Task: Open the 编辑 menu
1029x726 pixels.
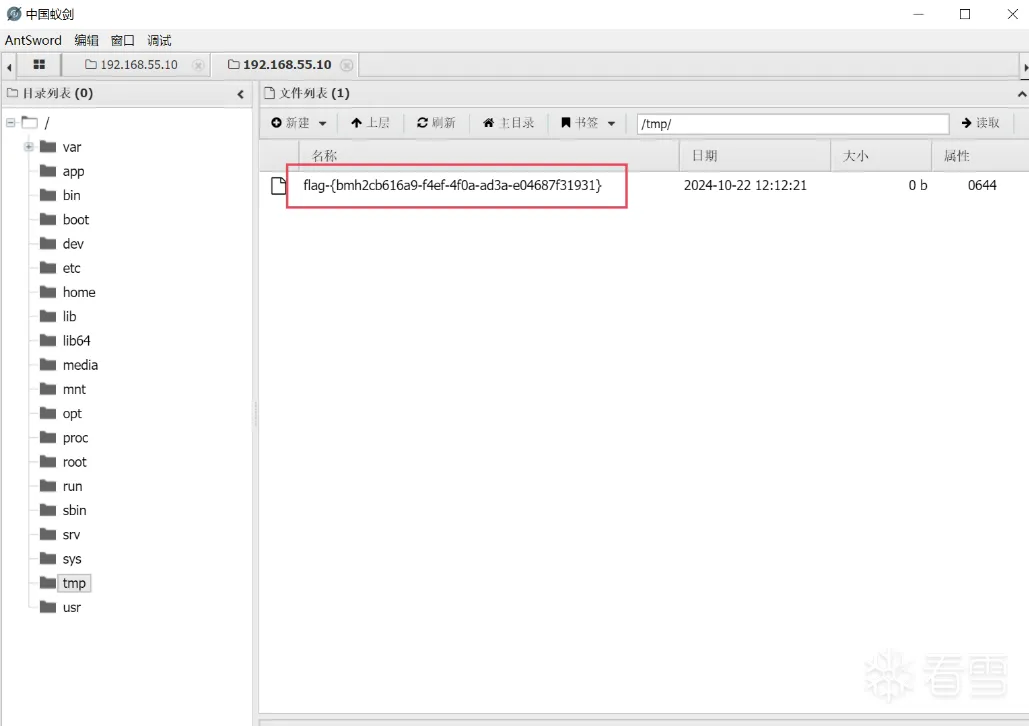Action: pyautogui.click(x=87, y=40)
